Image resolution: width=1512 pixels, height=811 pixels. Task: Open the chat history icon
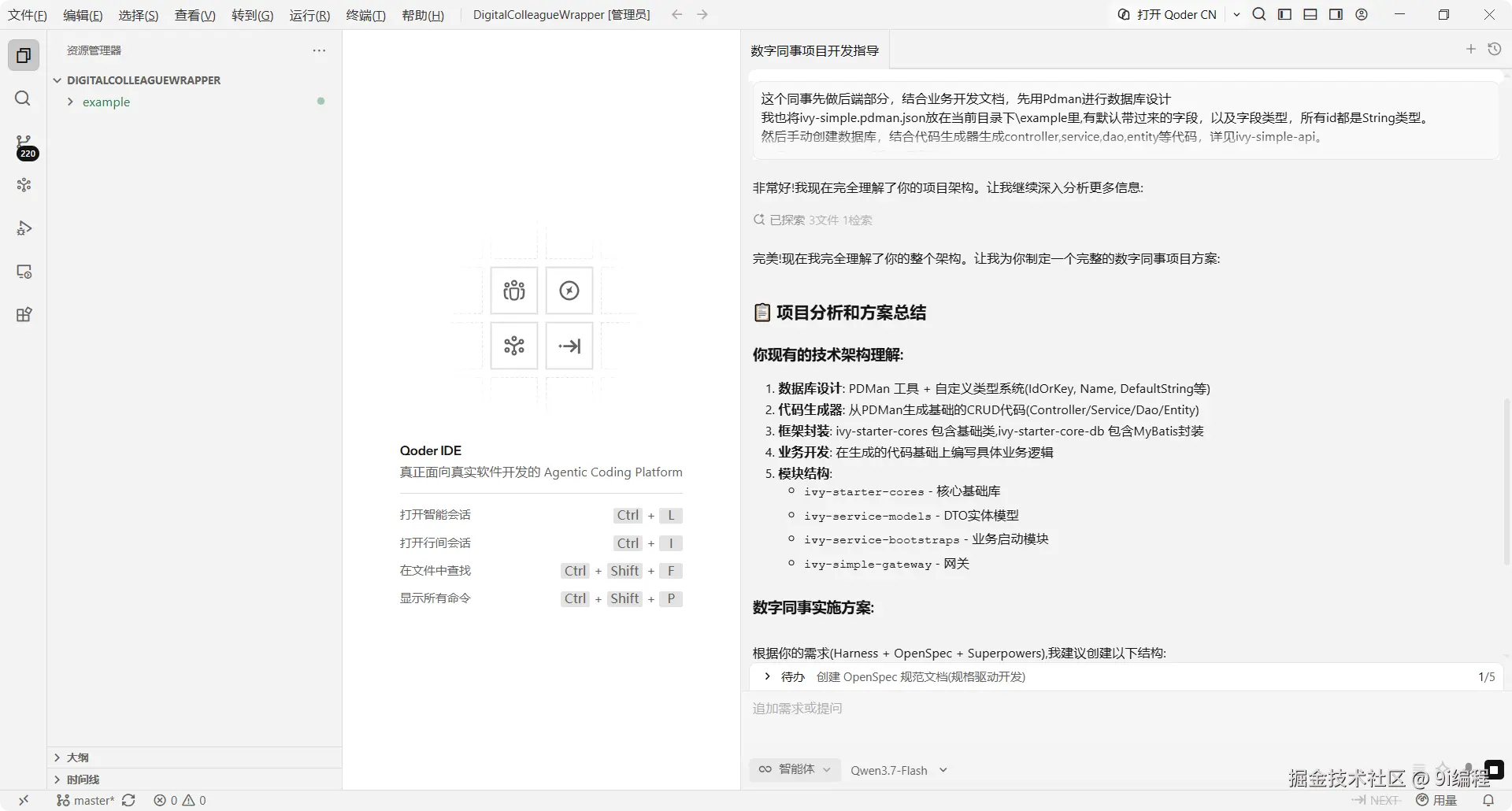[1495, 49]
